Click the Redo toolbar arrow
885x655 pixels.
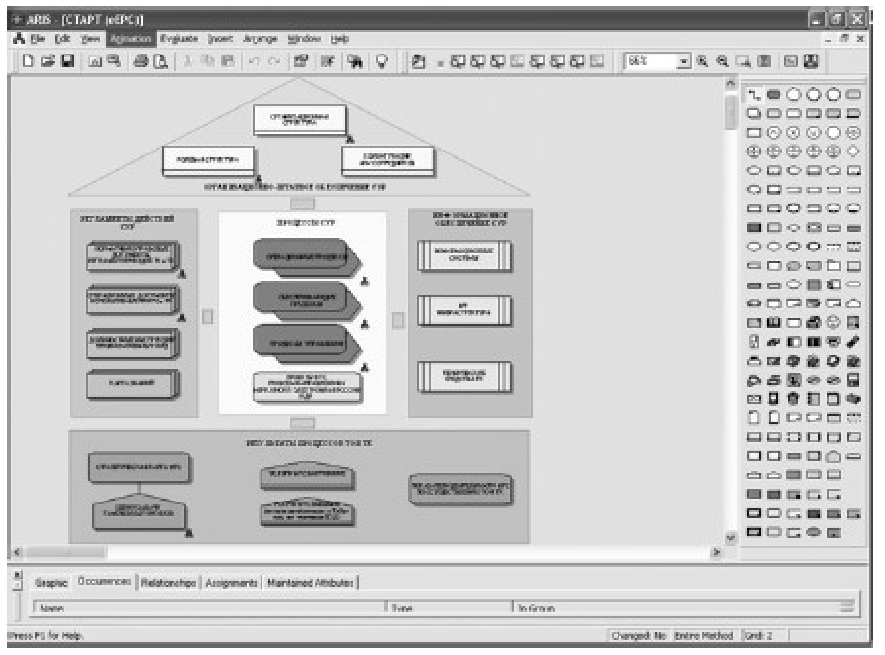coord(274,61)
